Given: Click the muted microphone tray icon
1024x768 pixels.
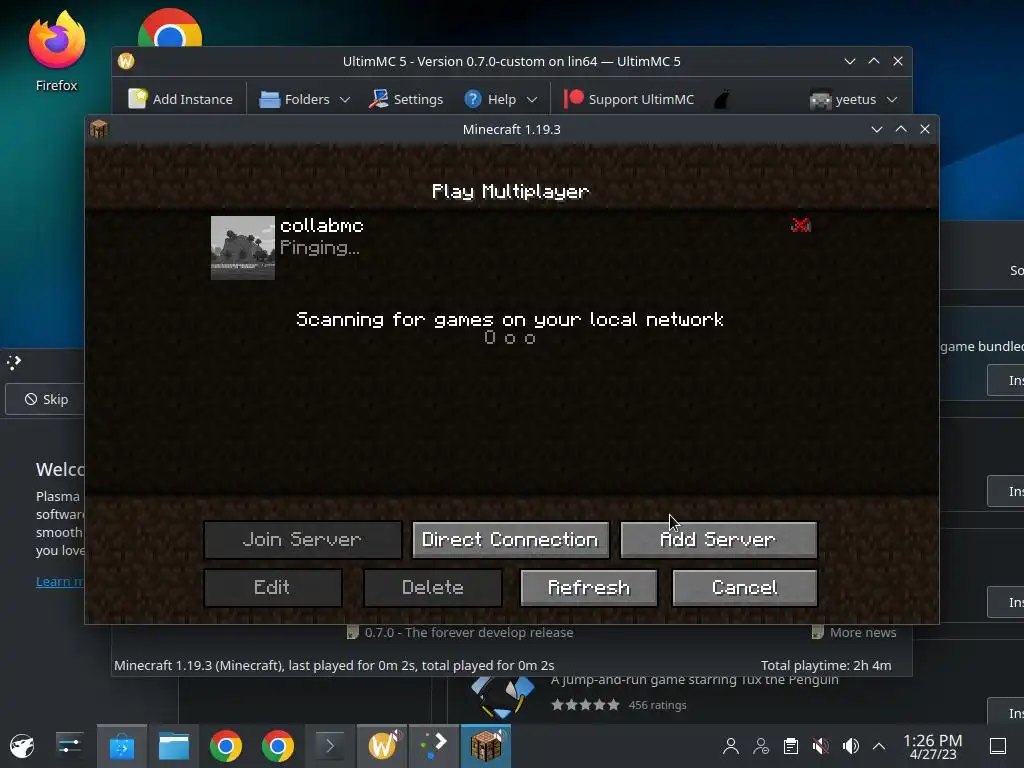Looking at the screenshot, I should click(x=821, y=746).
